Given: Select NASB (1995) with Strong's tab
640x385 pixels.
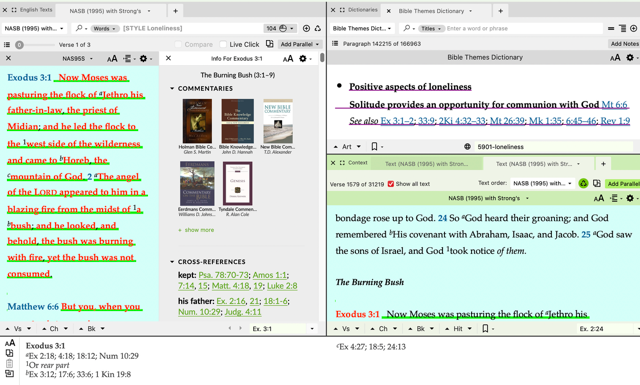Looking at the screenshot, I should tap(105, 11).
